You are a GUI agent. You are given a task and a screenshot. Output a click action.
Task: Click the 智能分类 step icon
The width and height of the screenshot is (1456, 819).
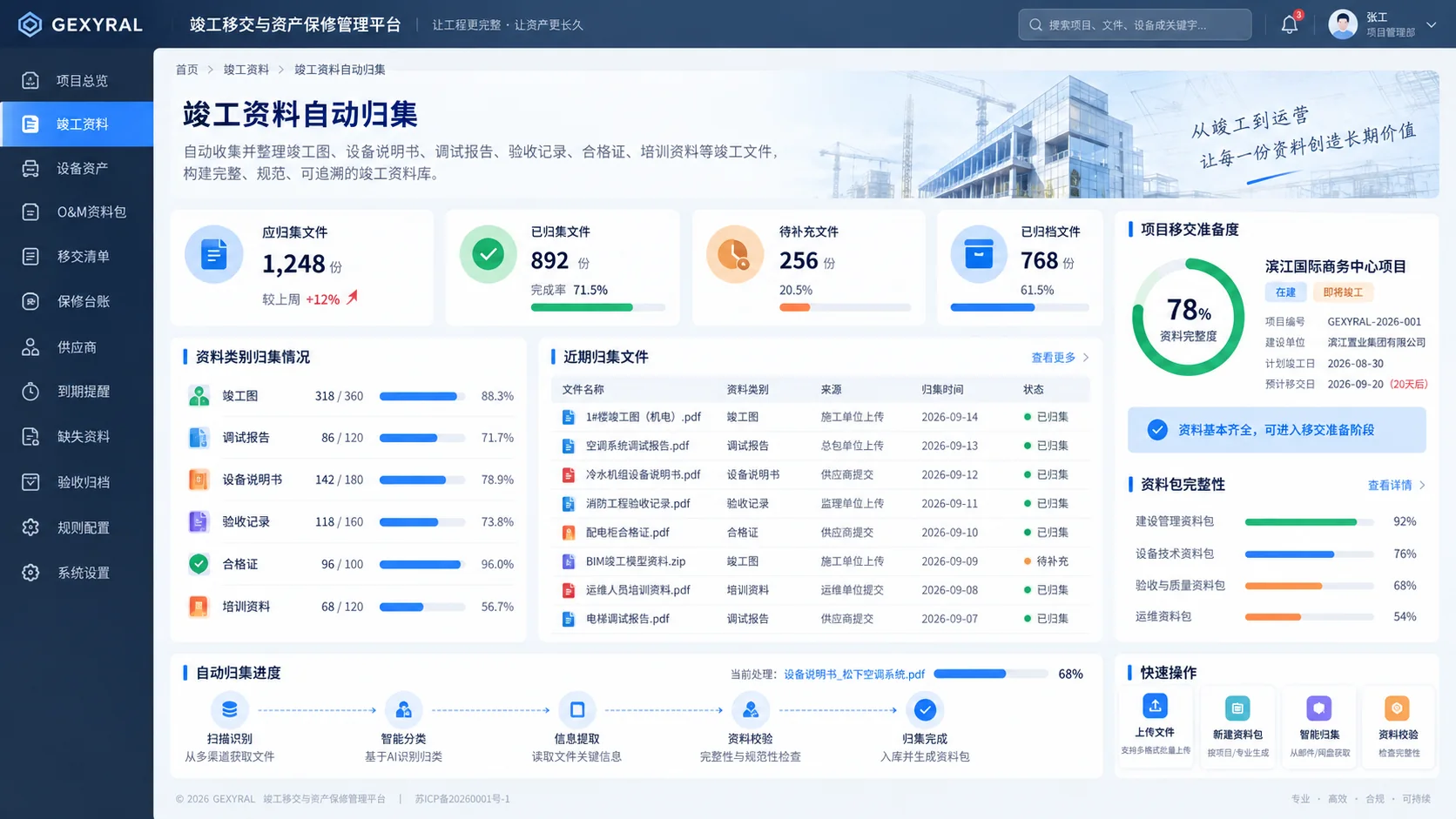pyautogui.click(x=403, y=710)
